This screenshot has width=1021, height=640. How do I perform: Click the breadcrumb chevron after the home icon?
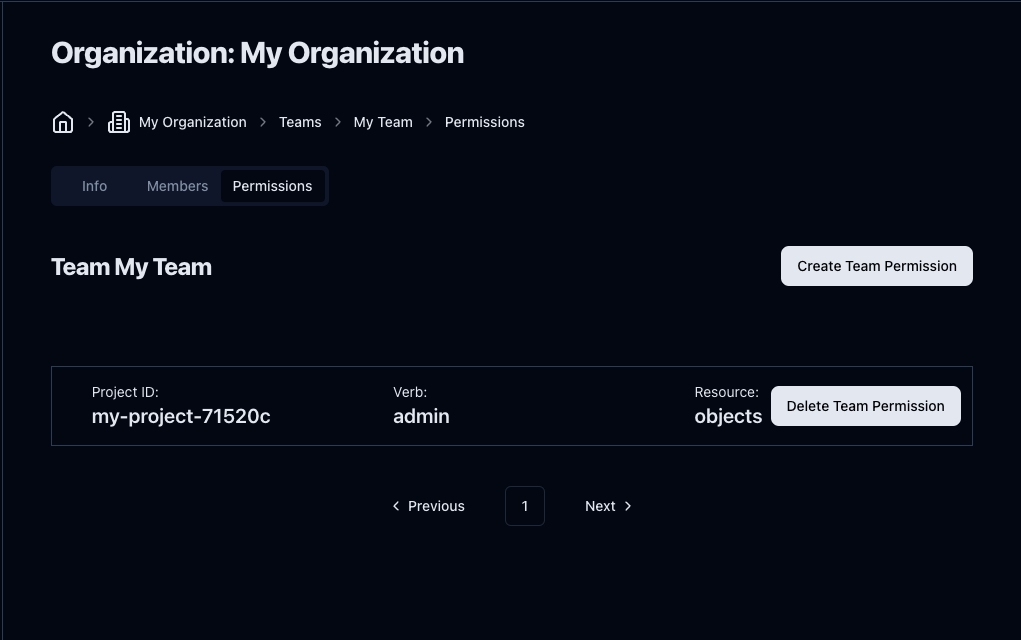pos(91,122)
